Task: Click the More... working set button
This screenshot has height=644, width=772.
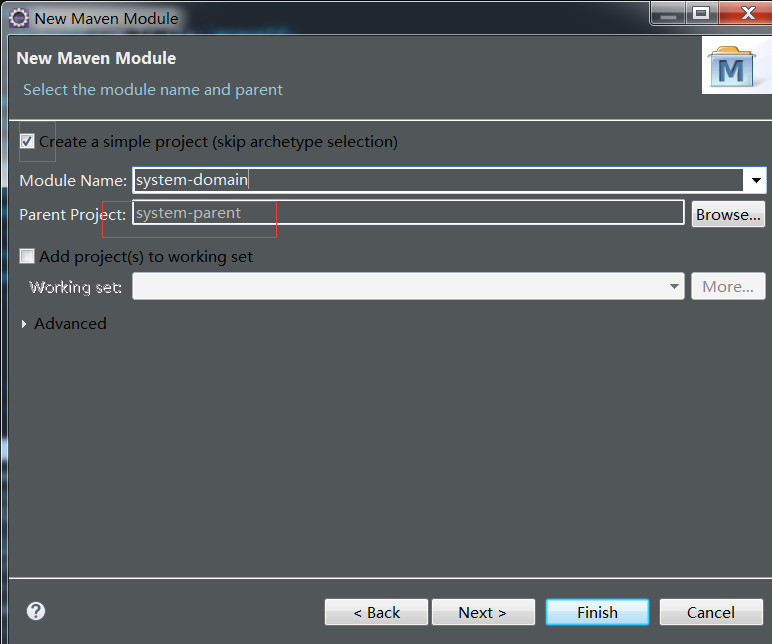Action: (x=728, y=286)
